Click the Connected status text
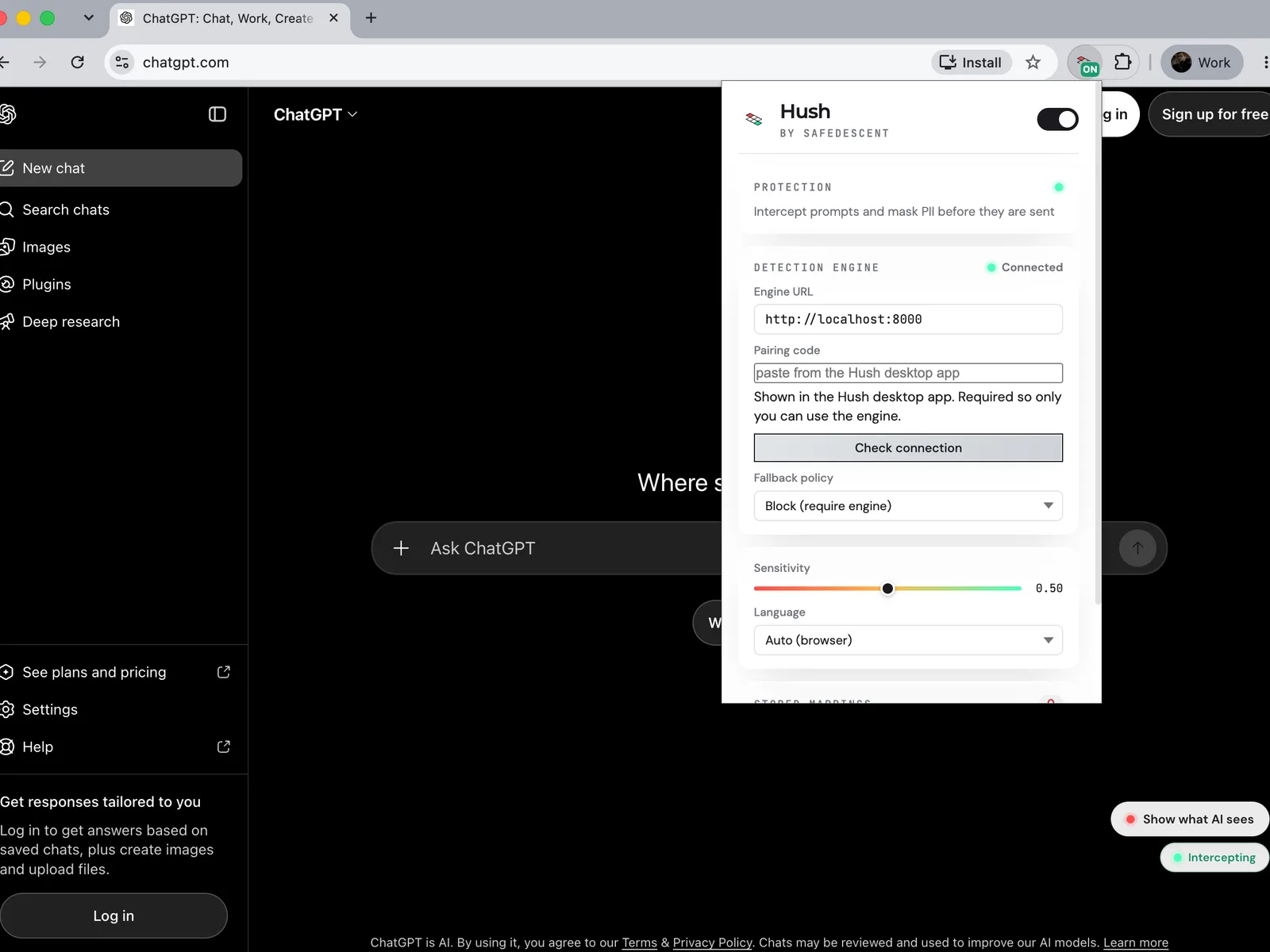 point(1032,267)
